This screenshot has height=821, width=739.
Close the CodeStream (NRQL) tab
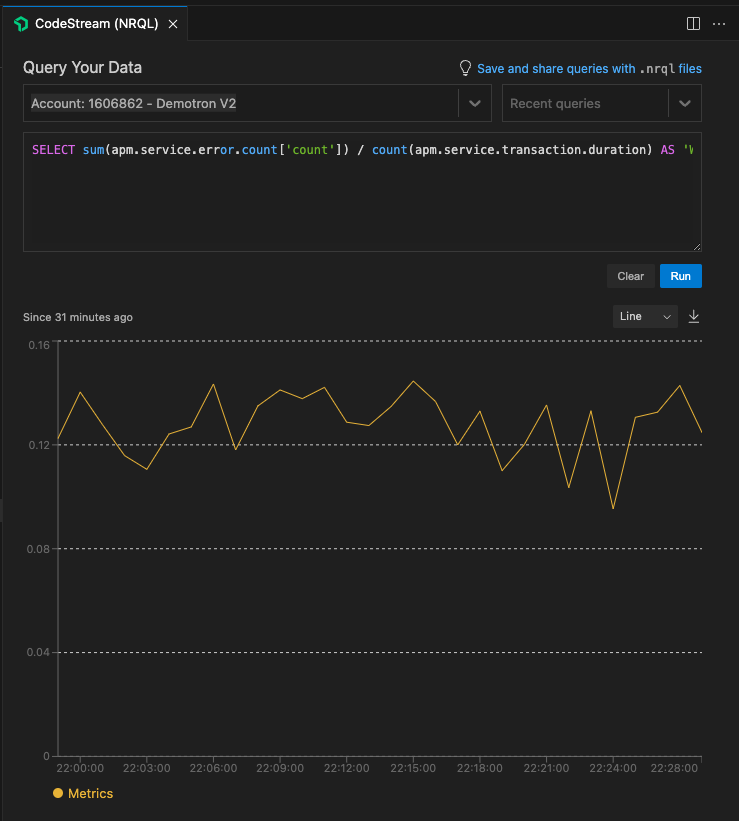pyautogui.click(x=173, y=24)
